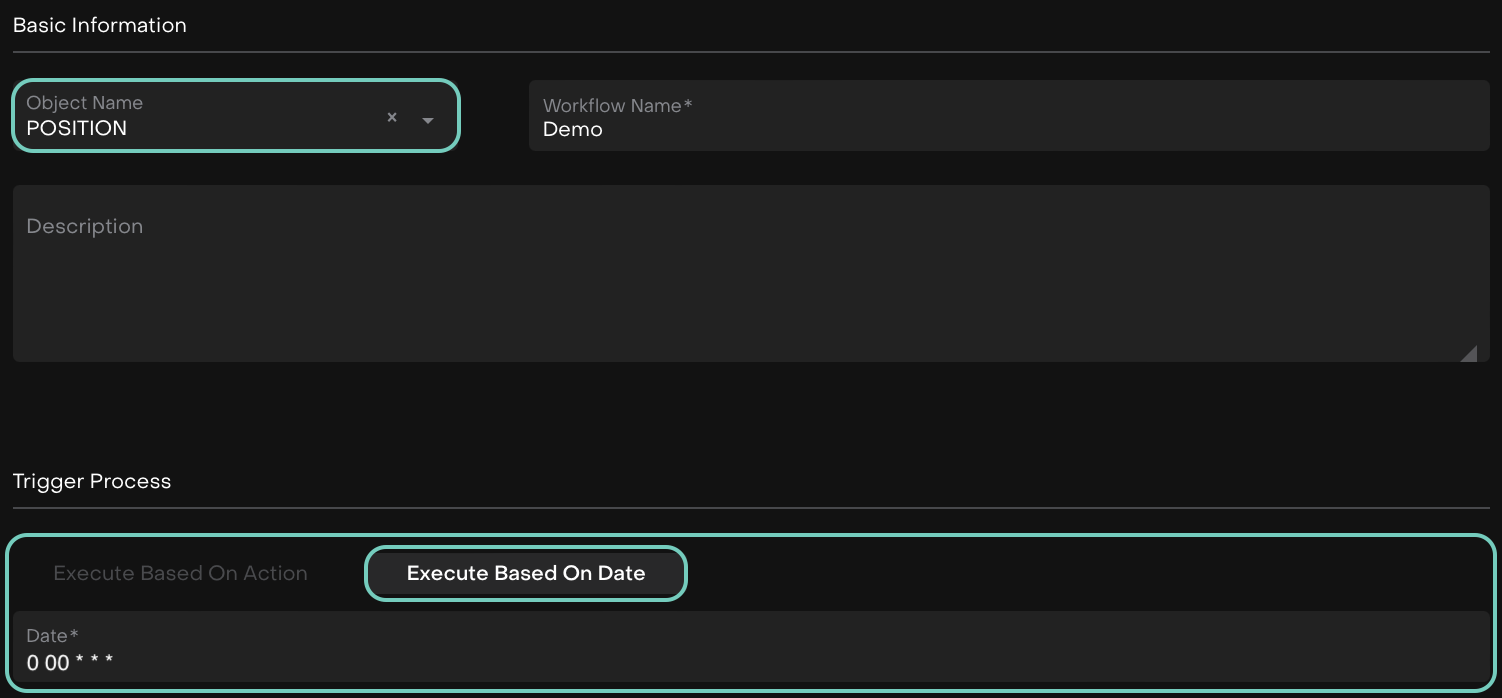This screenshot has width=1502, height=698.
Task: Click the Object Name field label
Action: coord(85,102)
